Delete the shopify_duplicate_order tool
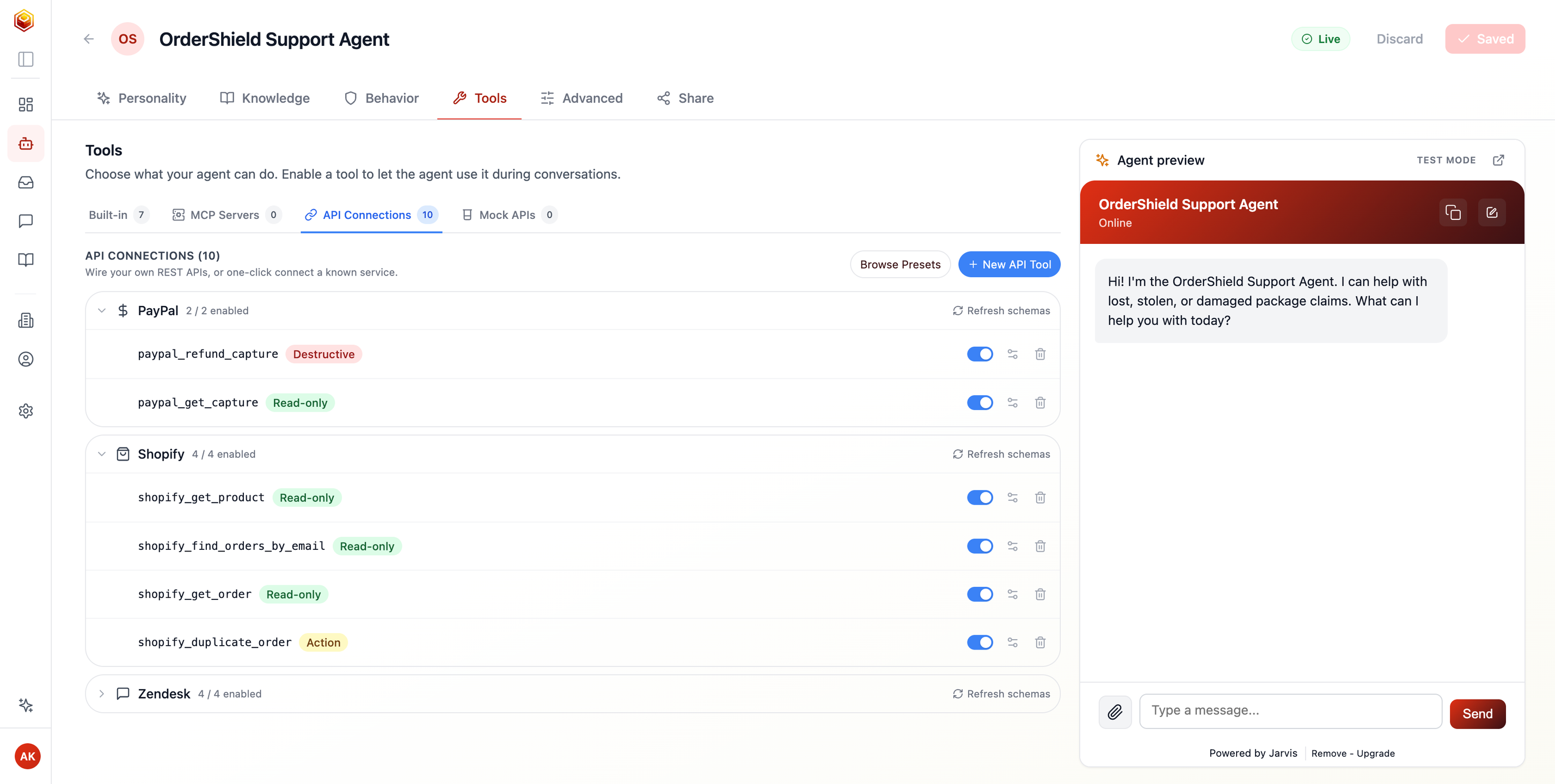Screen dimensions: 1555x784 (x=1040, y=643)
